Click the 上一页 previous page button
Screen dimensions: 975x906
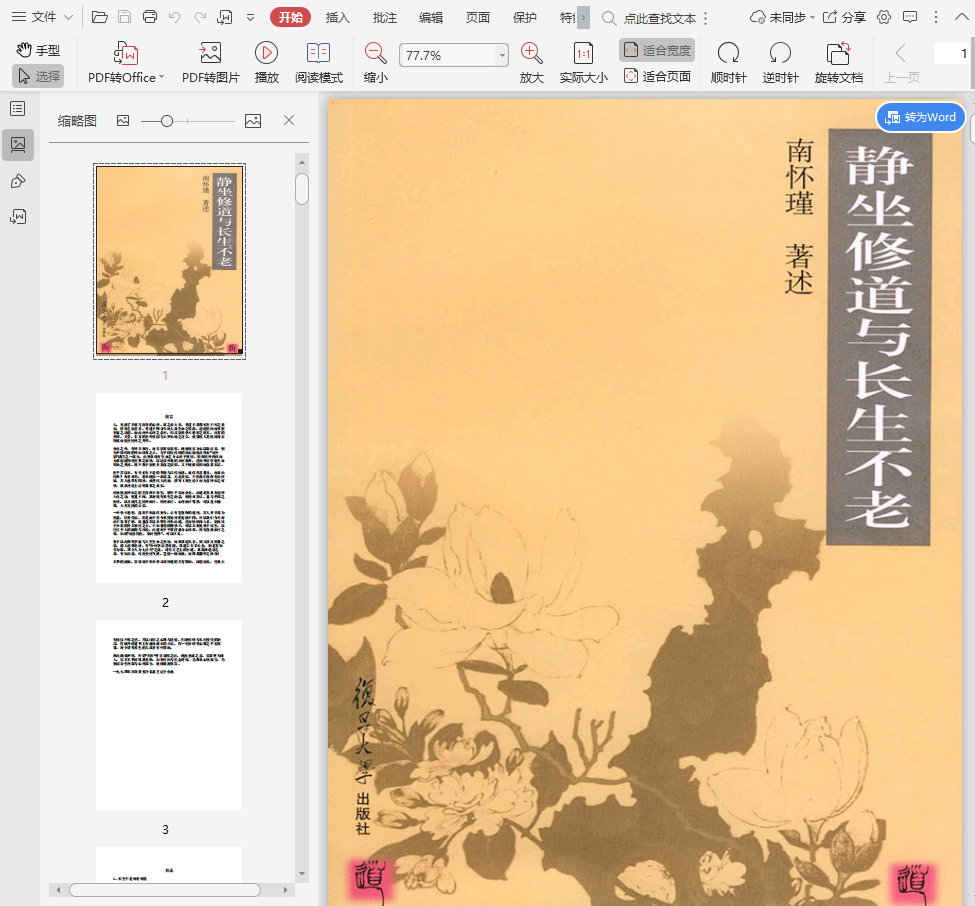tap(902, 62)
